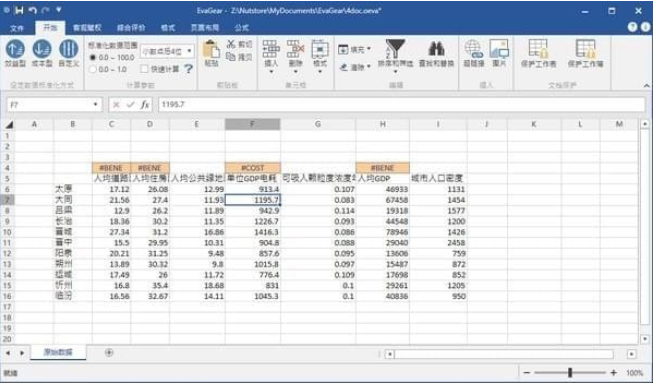
Task: Toggle the quick calculation (快速计算) checkbox
Action: point(144,69)
